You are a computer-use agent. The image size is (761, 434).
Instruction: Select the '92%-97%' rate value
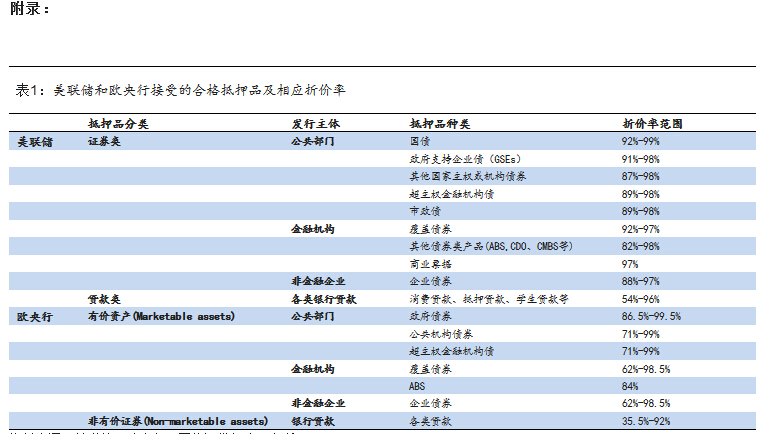(641, 229)
